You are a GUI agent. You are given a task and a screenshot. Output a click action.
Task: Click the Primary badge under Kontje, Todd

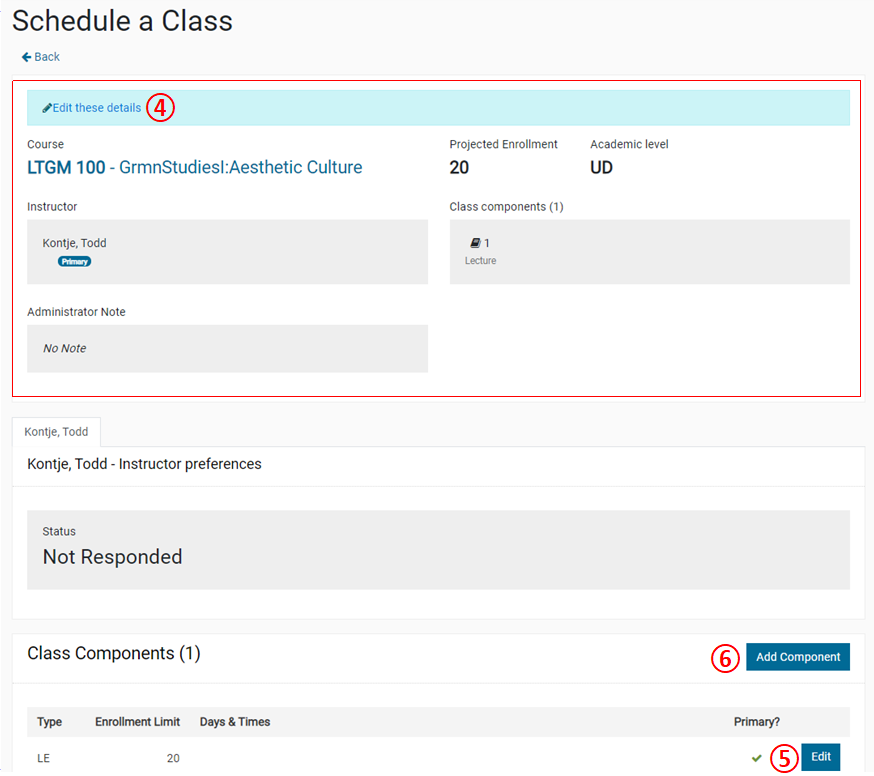74,260
